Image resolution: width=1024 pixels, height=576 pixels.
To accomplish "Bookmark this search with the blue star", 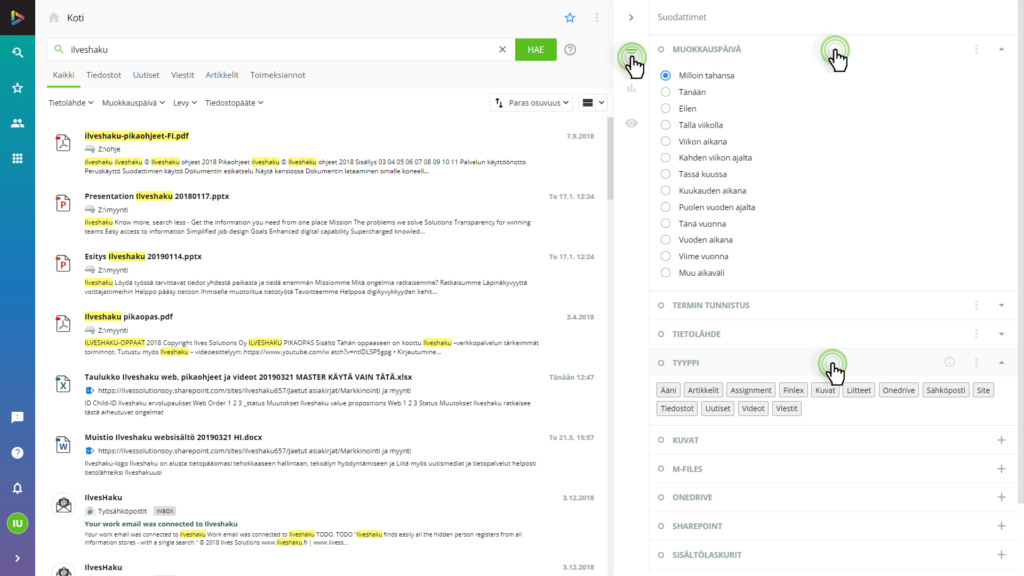I will [x=570, y=18].
